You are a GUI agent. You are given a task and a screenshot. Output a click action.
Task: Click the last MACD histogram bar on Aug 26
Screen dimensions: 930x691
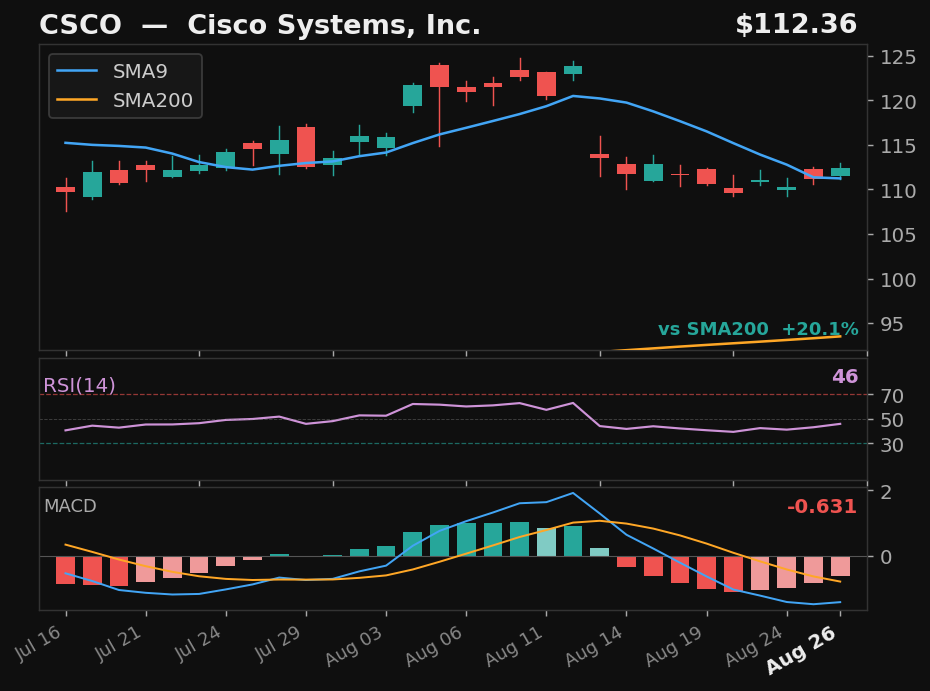point(840,566)
